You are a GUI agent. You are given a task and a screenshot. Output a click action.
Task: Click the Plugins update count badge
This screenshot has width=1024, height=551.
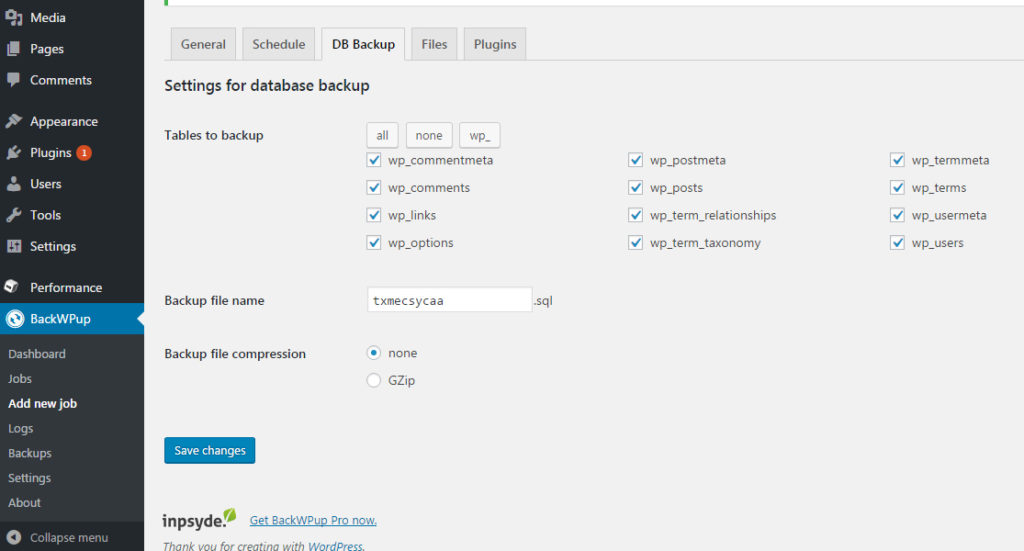click(84, 153)
